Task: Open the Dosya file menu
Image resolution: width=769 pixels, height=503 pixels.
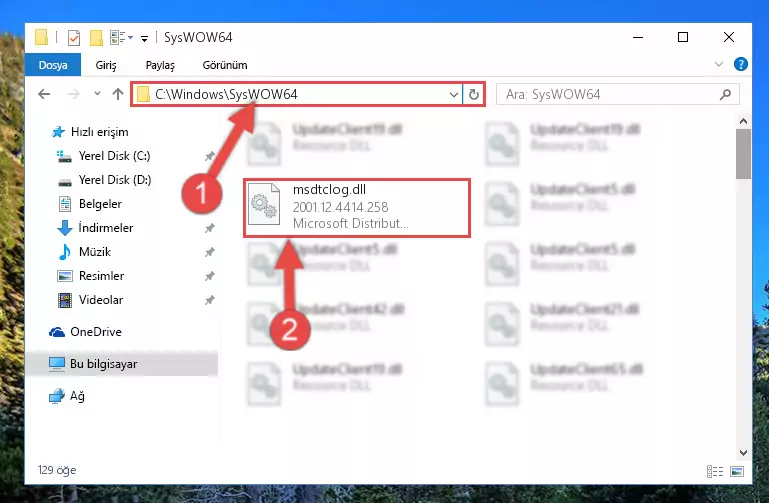Action: tap(53, 65)
